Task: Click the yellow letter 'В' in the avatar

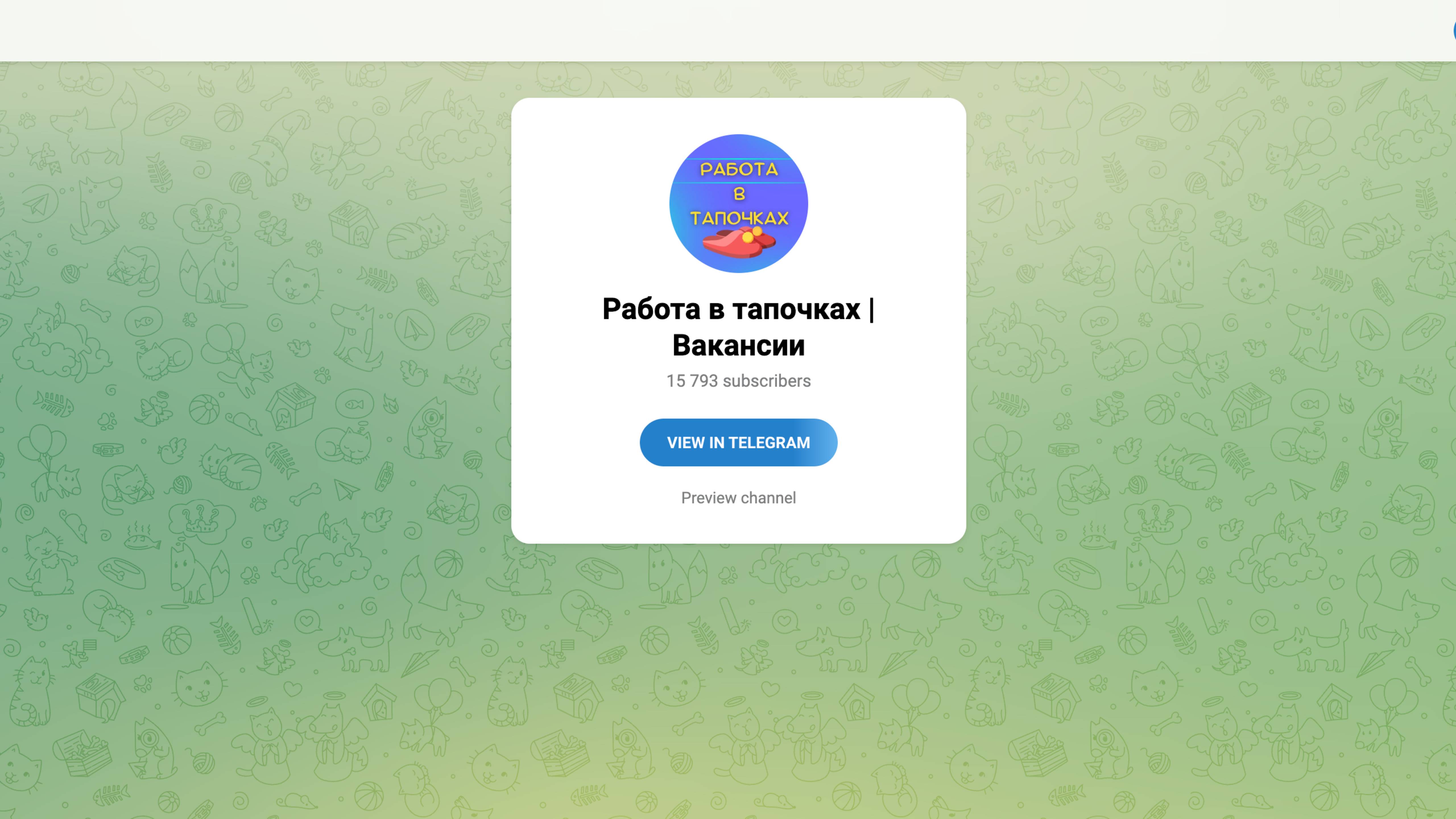Action: 739,194
